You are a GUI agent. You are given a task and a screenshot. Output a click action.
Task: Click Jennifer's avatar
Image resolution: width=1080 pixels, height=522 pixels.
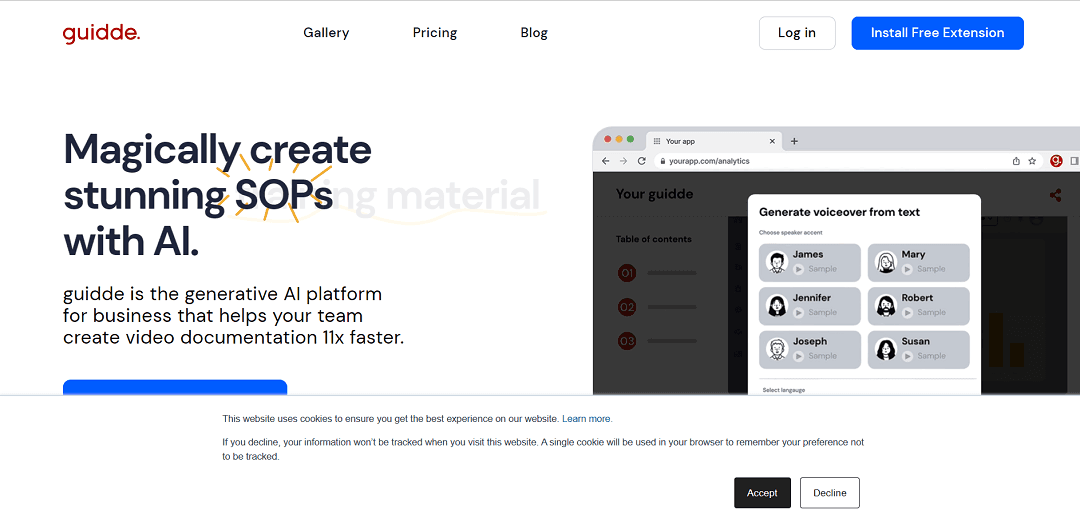pyautogui.click(x=777, y=306)
